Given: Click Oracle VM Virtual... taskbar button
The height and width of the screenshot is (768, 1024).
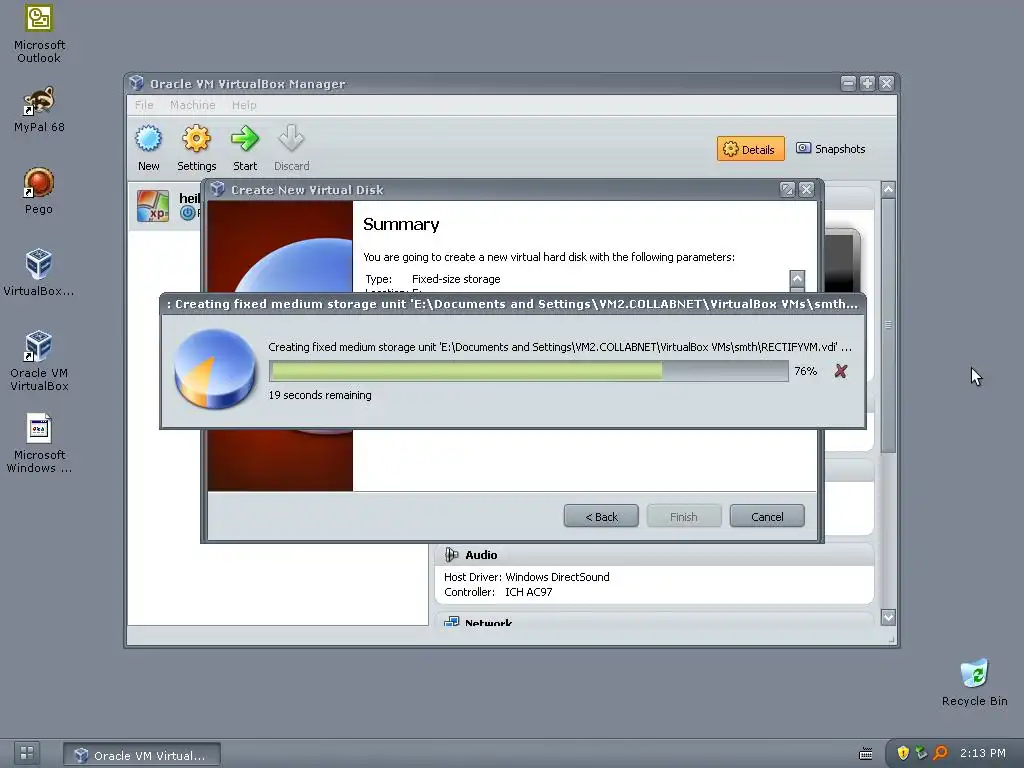Looking at the screenshot, I should 142,755.
